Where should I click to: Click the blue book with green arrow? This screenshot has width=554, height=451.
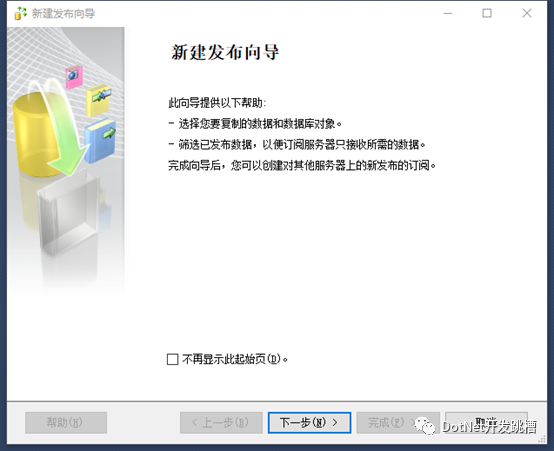point(100,140)
